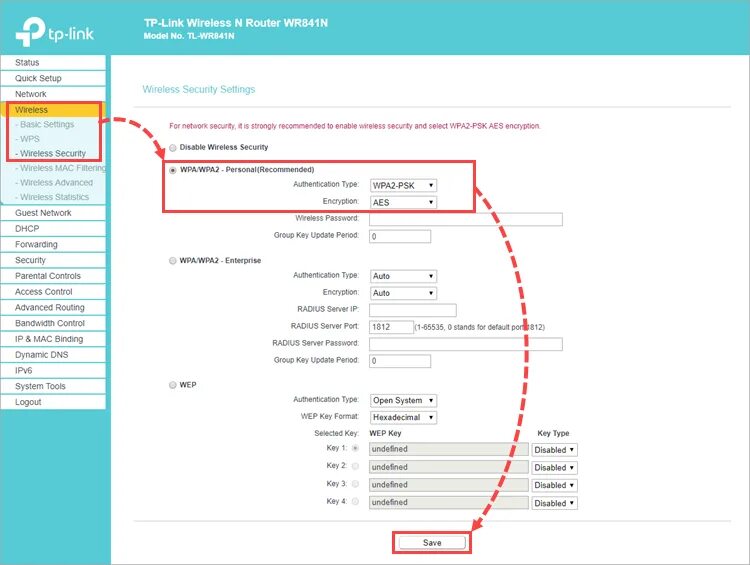The image size is (750, 565).
Task: Open Key 1 Key Type dropdown
Action: 554,450
